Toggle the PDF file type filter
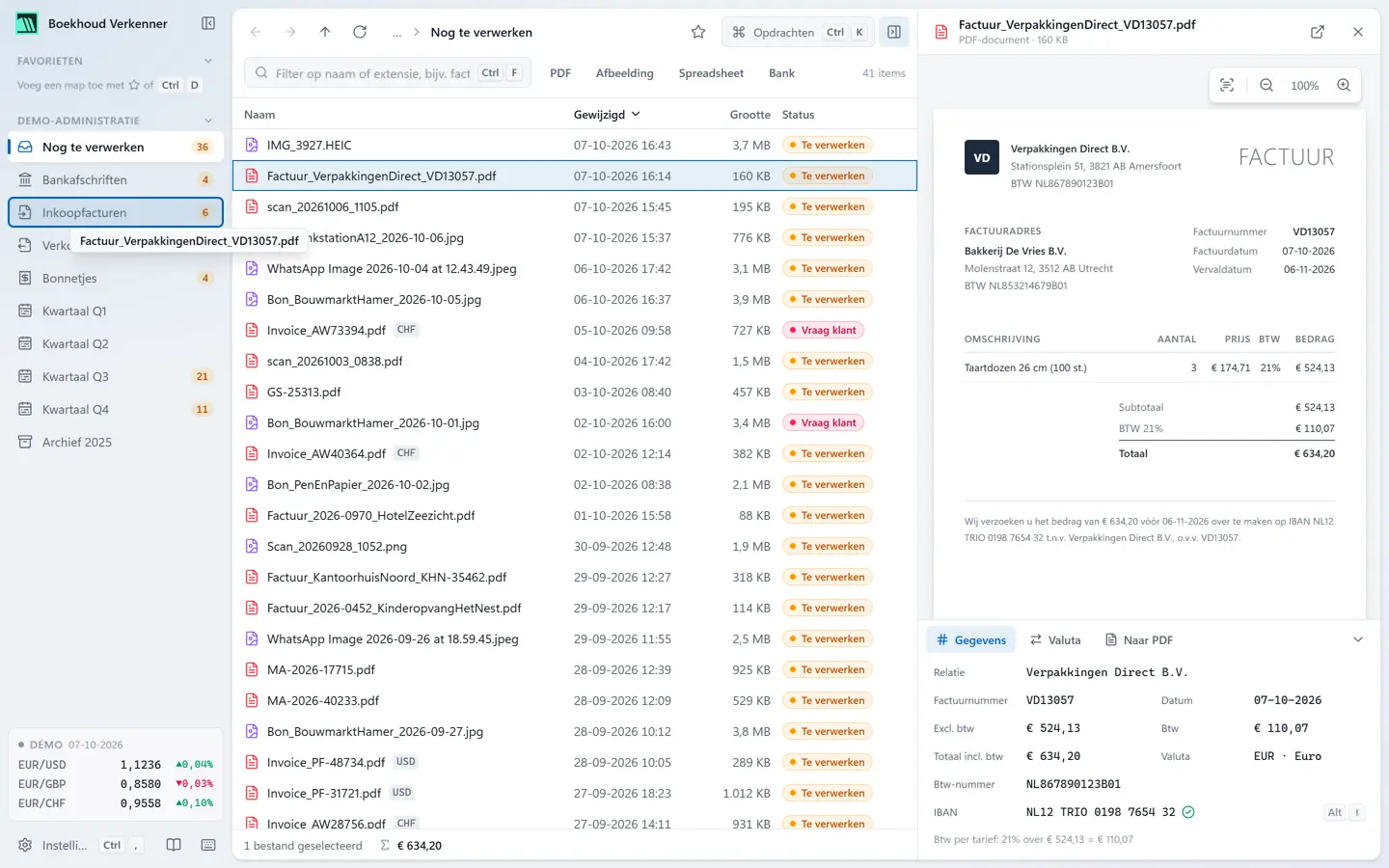This screenshot has width=1389, height=868. (560, 73)
